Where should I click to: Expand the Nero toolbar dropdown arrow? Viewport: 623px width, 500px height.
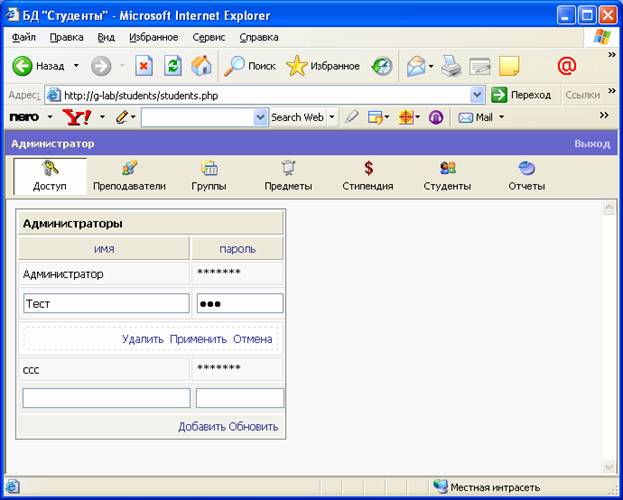point(50,117)
